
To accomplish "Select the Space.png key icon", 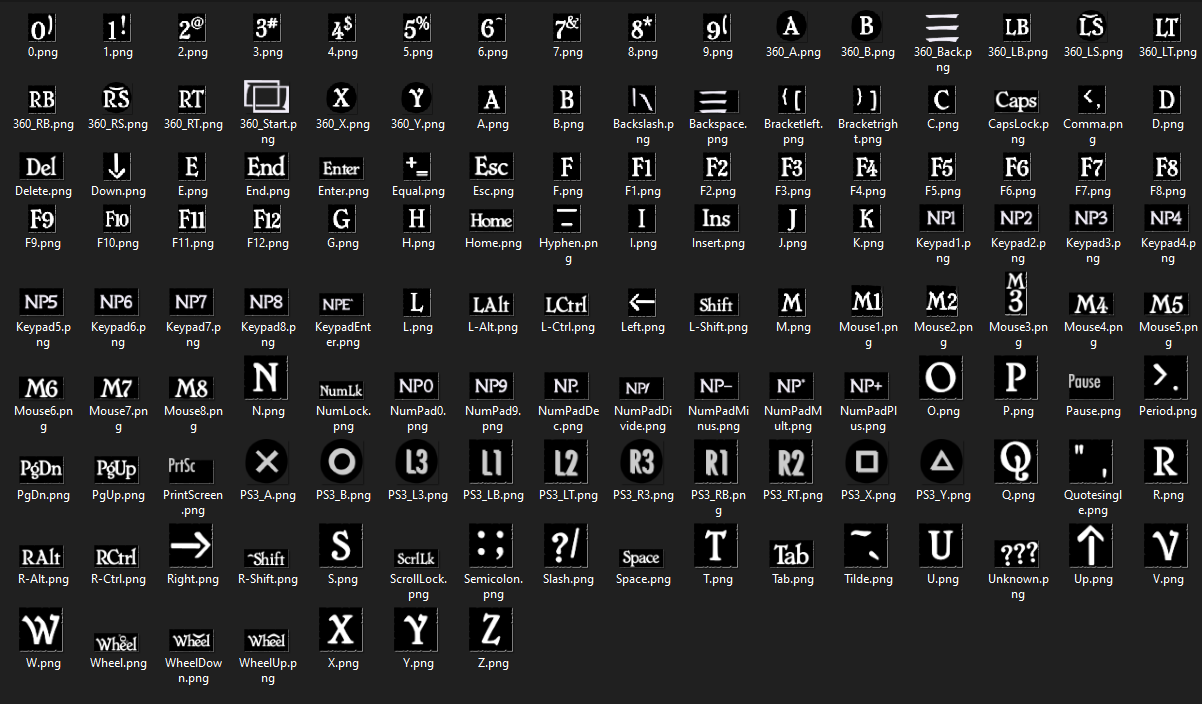I will (641, 557).
